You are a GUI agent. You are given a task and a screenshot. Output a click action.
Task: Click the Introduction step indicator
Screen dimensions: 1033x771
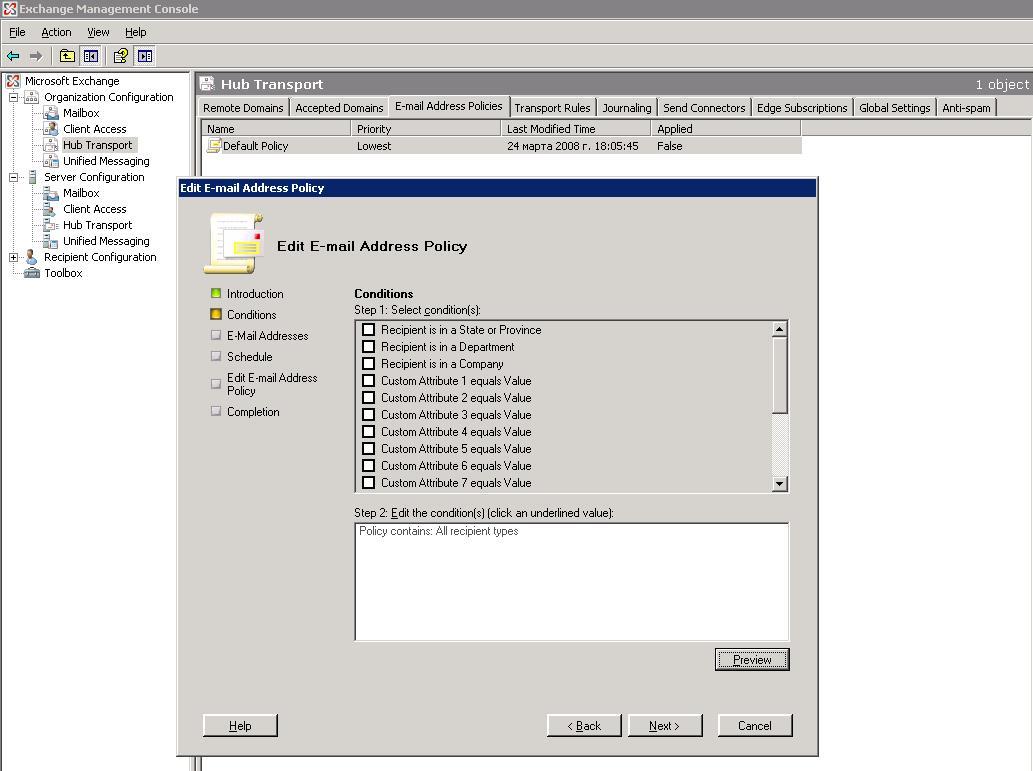[x=216, y=293]
